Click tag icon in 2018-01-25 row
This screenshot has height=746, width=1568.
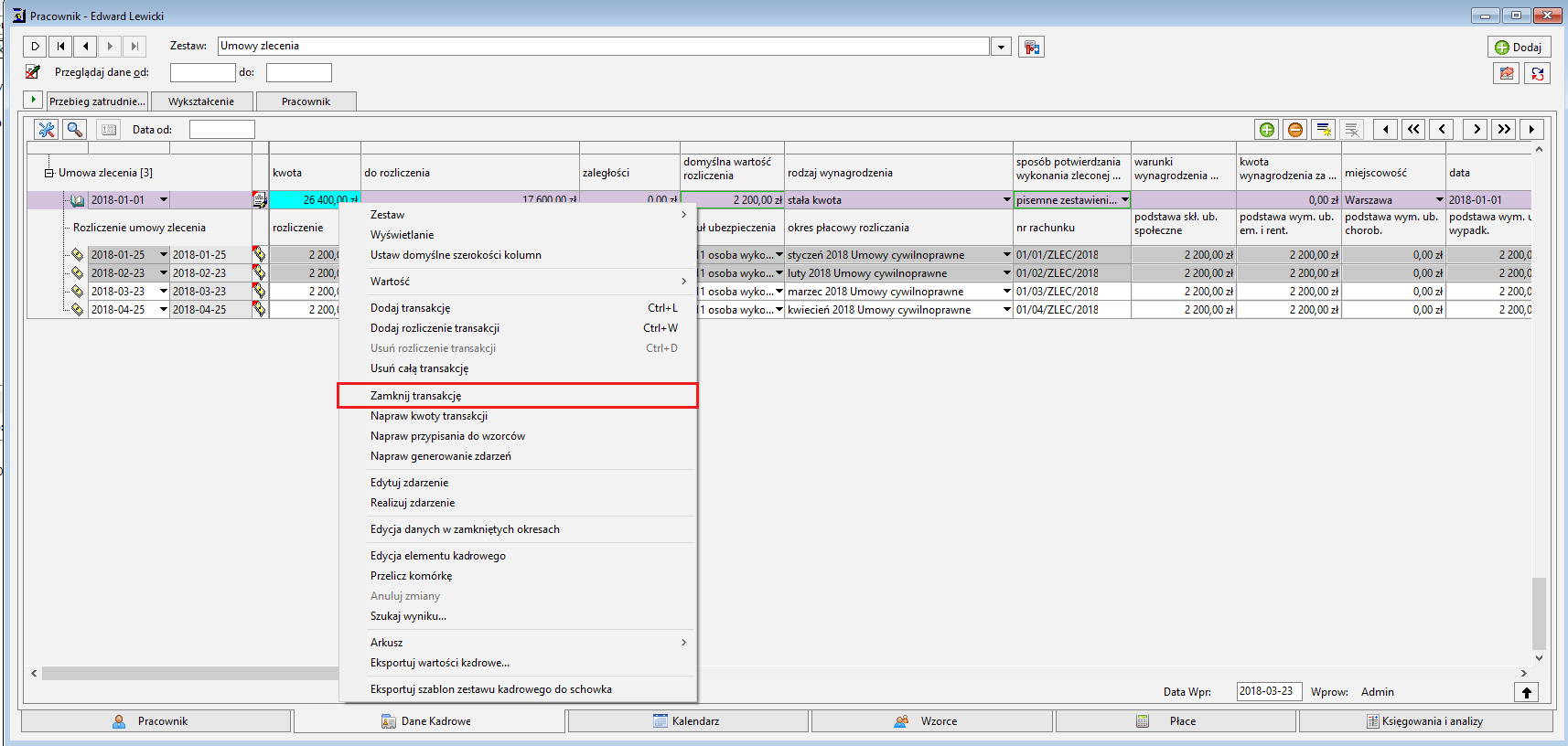[260, 255]
